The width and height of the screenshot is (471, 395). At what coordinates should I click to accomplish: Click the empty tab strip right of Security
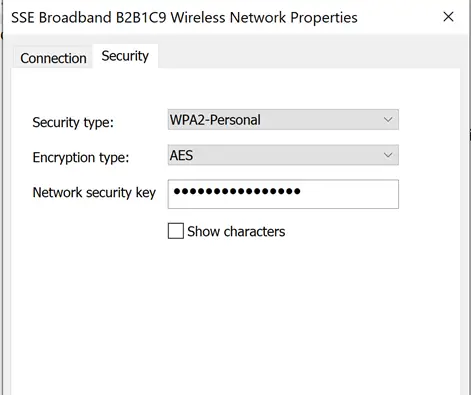(308, 56)
